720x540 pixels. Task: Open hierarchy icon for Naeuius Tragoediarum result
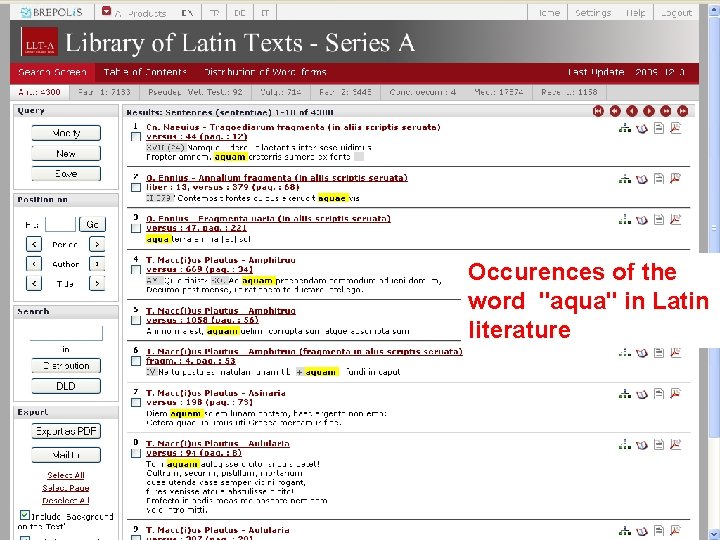pyautogui.click(x=625, y=128)
